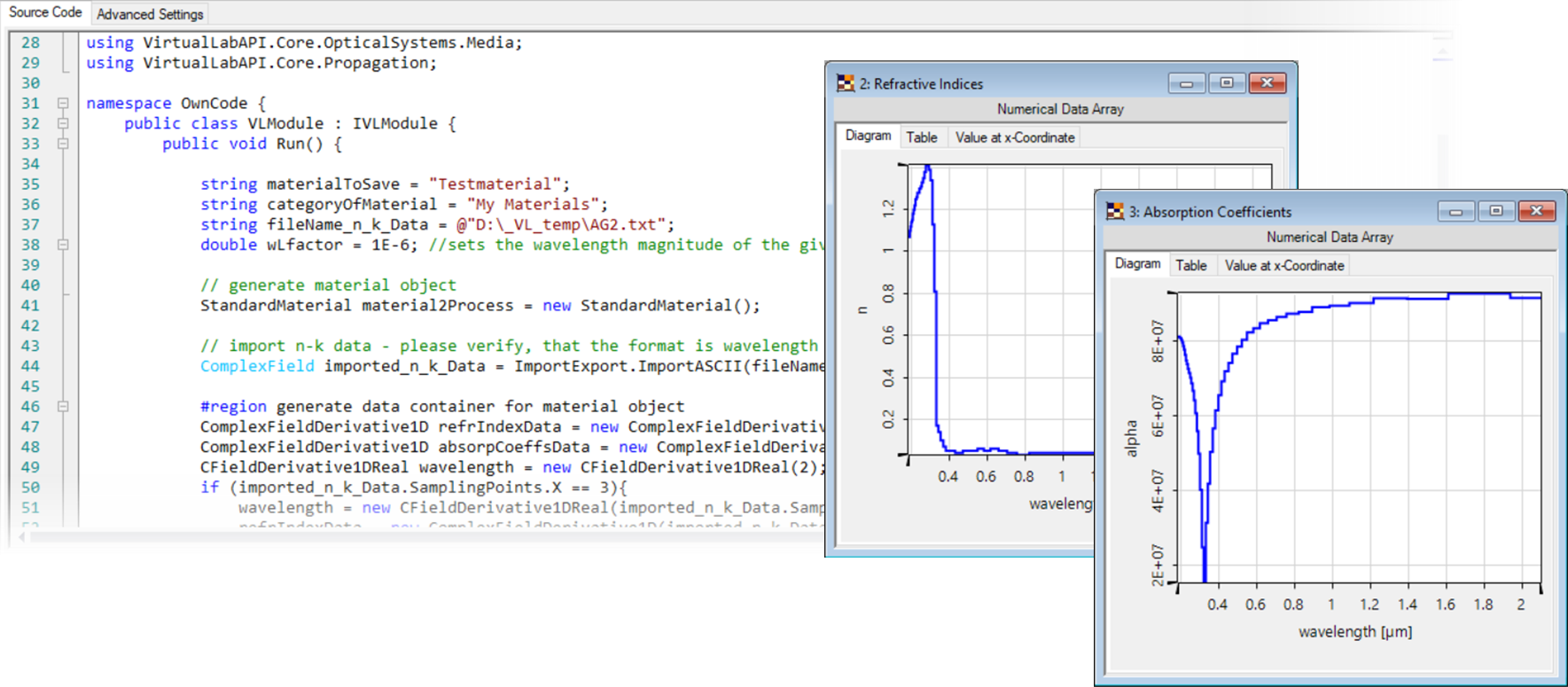Screen dimensions: 1568x687
Task: Select Diagram tab in Absorption Coefficients window
Action: [x=1137, y=263]
